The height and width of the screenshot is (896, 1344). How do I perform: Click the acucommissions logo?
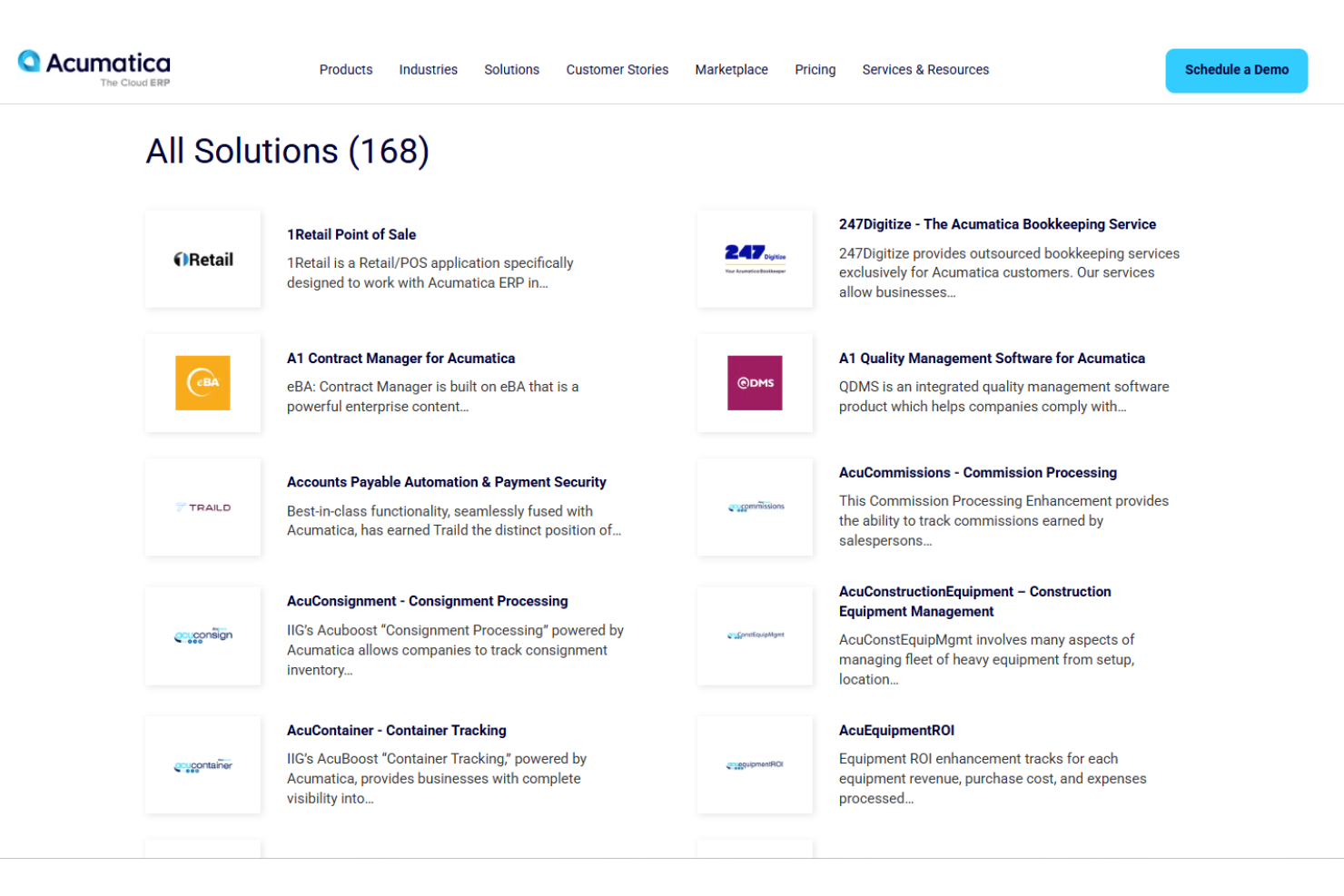pos(755,507)
